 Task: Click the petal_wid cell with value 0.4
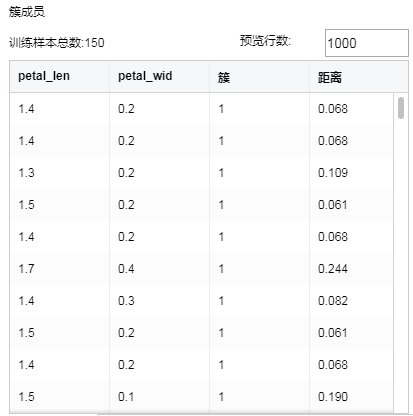tap(126, 269)
